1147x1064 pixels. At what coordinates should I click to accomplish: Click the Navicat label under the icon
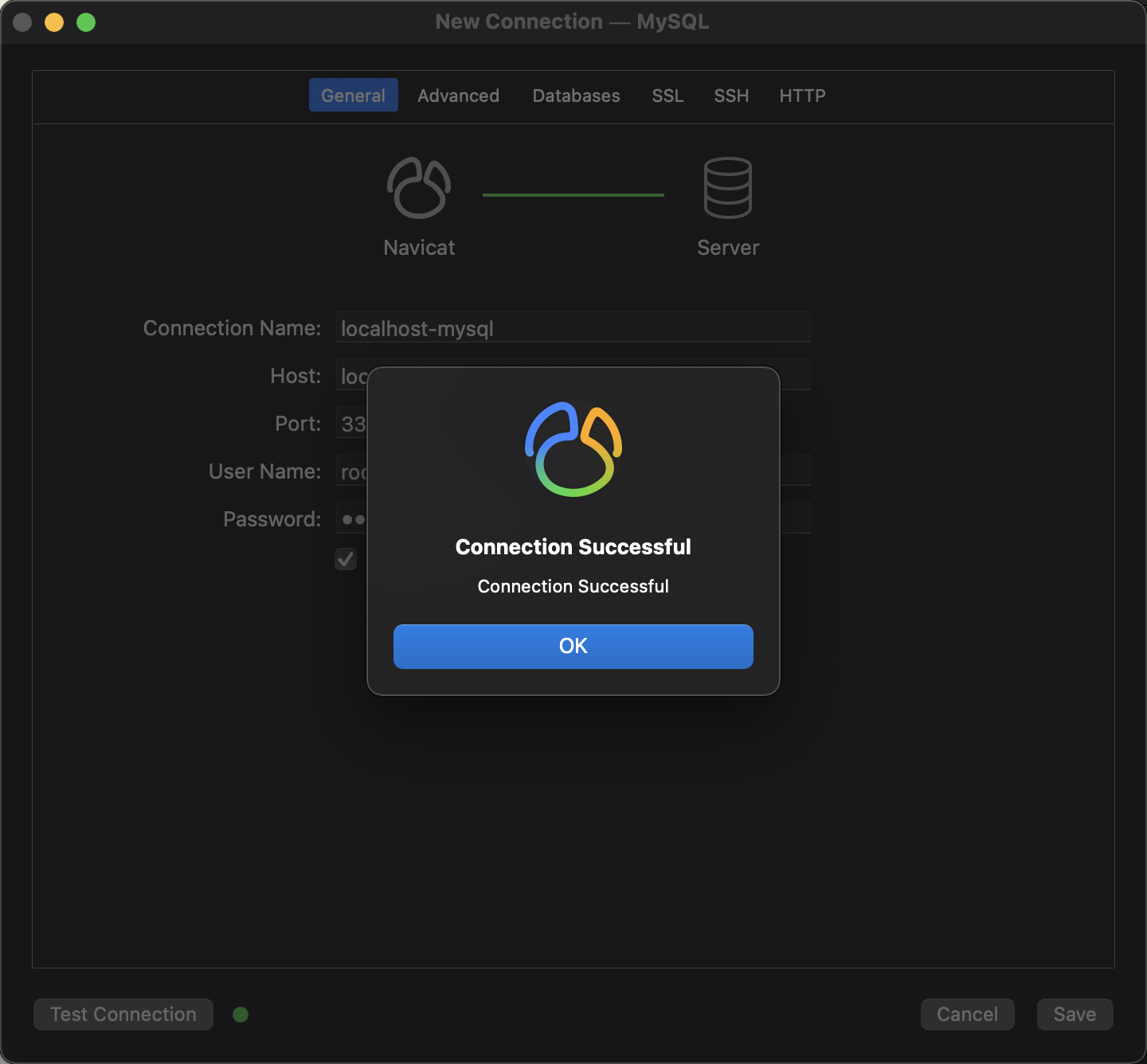[420, 248]
